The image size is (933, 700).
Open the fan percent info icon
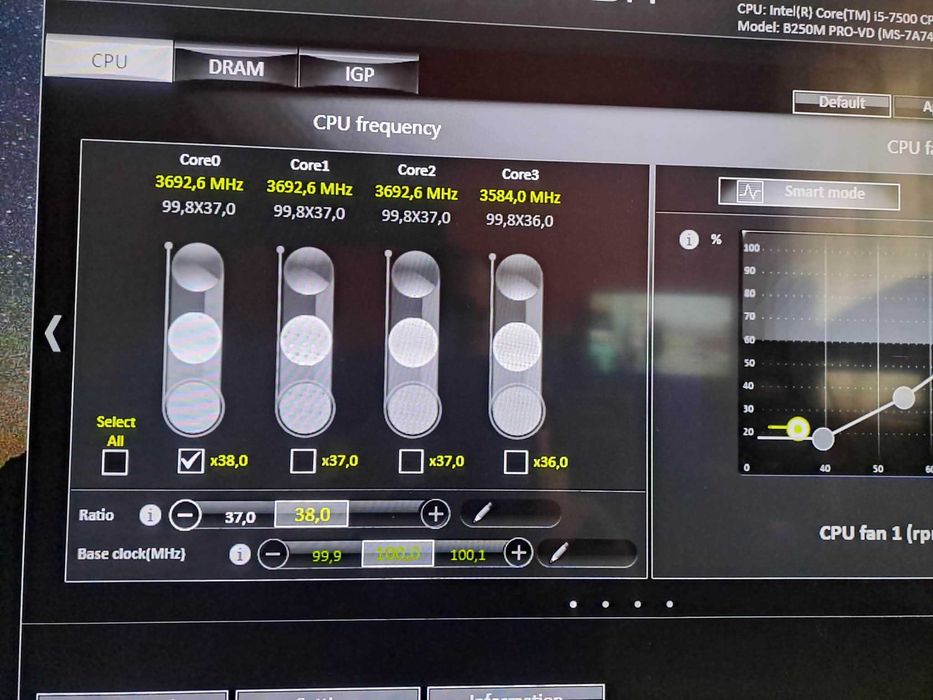pos(689,239)
